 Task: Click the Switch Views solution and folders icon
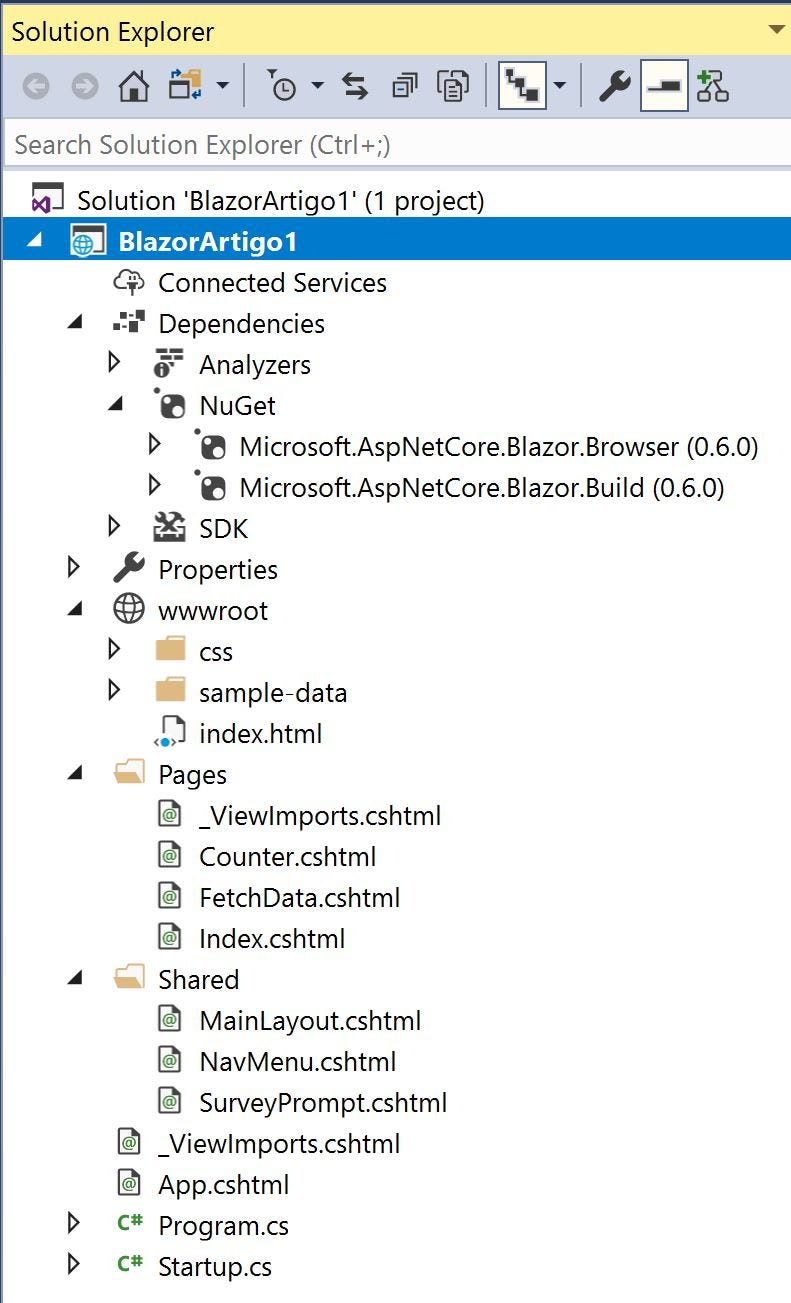click(x=185, y=87)
